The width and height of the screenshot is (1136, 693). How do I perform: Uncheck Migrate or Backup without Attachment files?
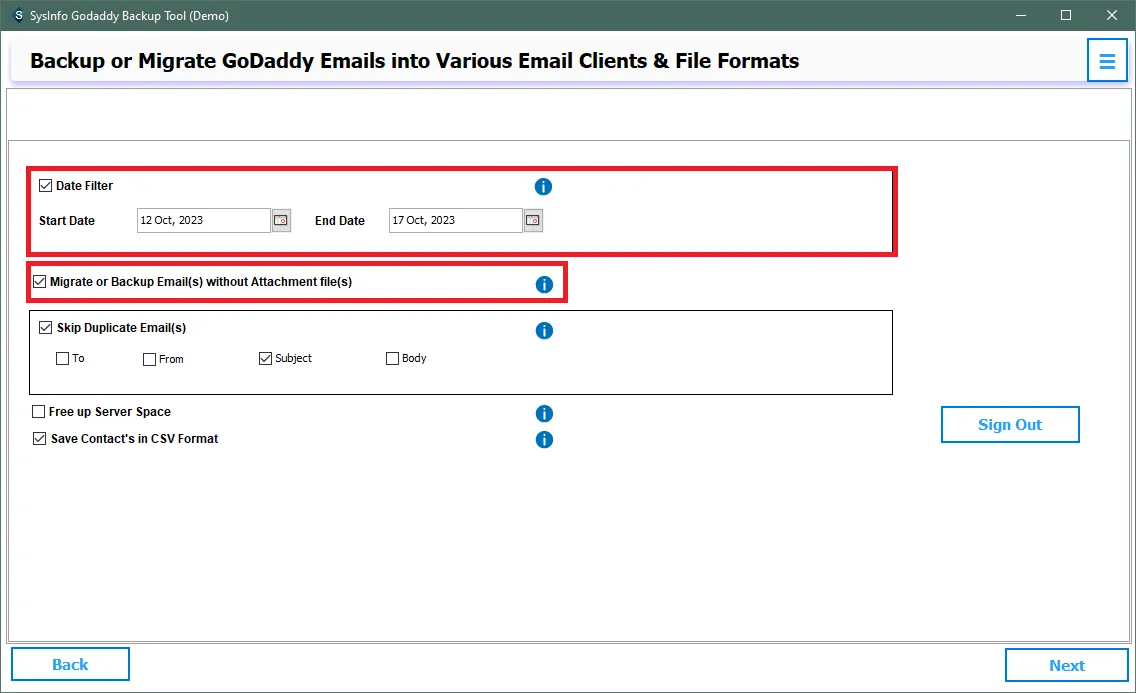point(40,282)
